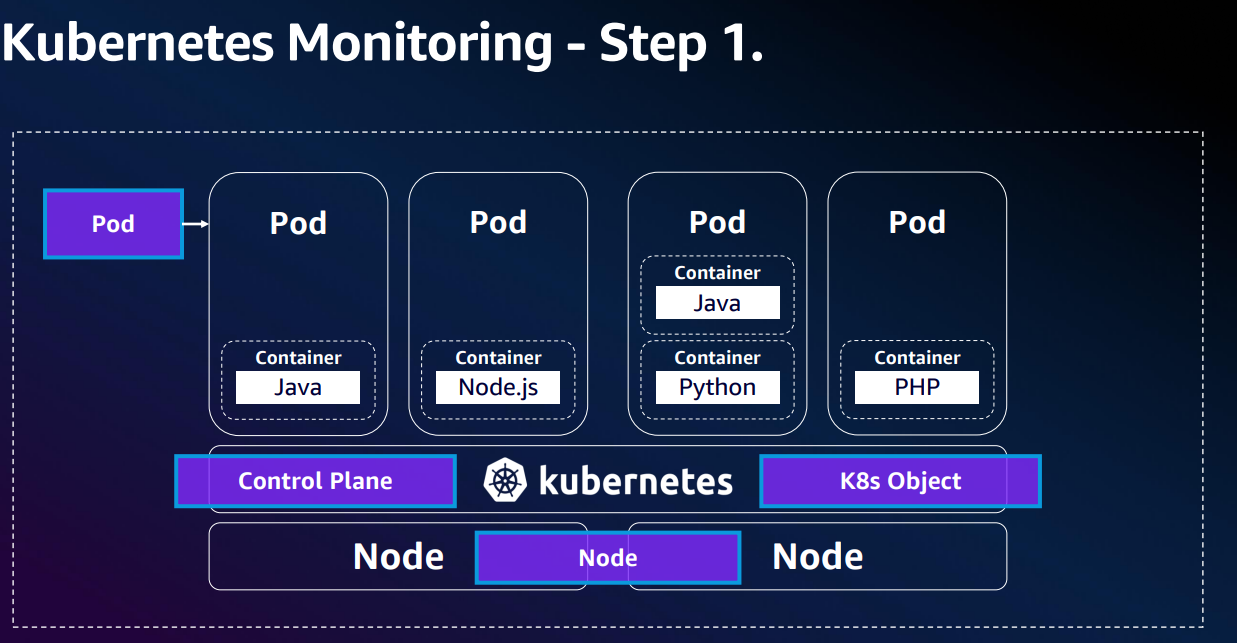Click the highlighted purple Pod box
Screen dimensions: 1237x643
[112, 224]
